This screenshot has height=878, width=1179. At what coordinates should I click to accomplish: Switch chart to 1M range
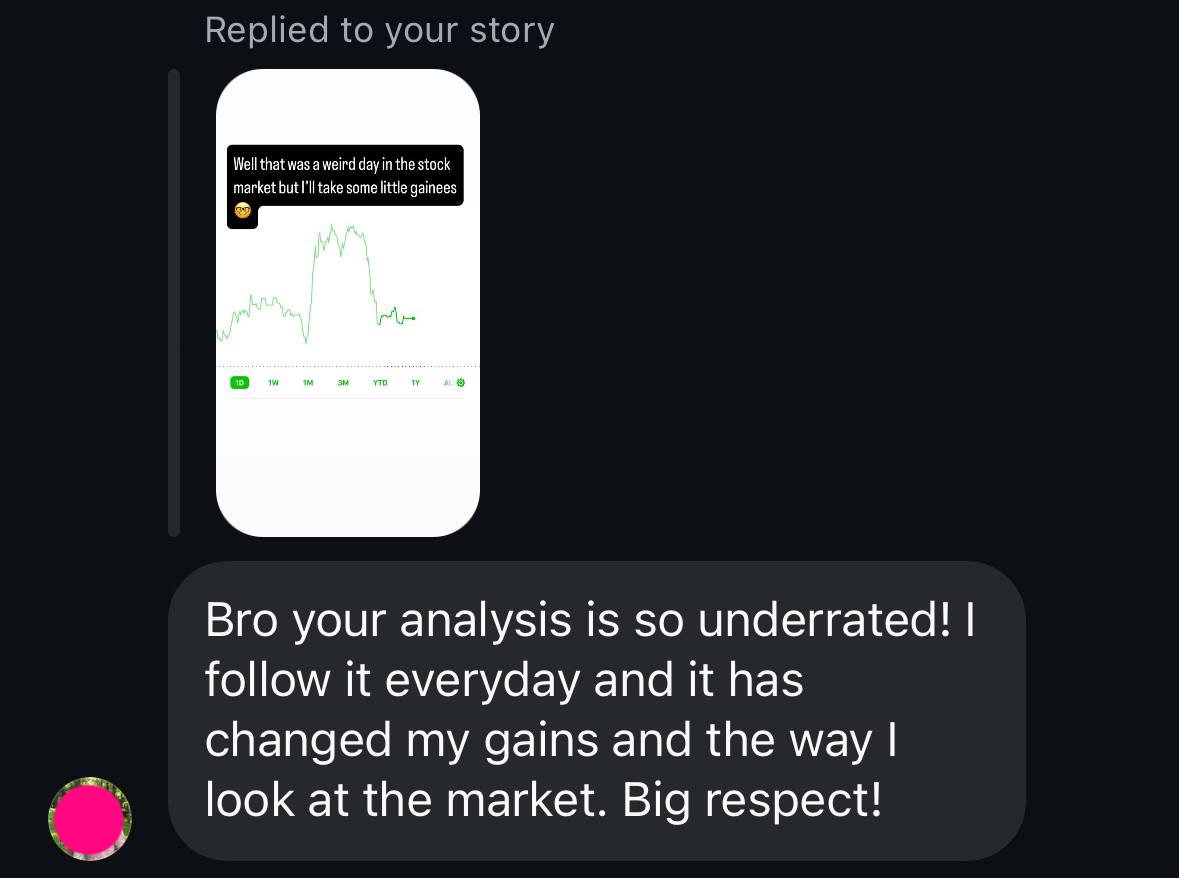(308, 382)
